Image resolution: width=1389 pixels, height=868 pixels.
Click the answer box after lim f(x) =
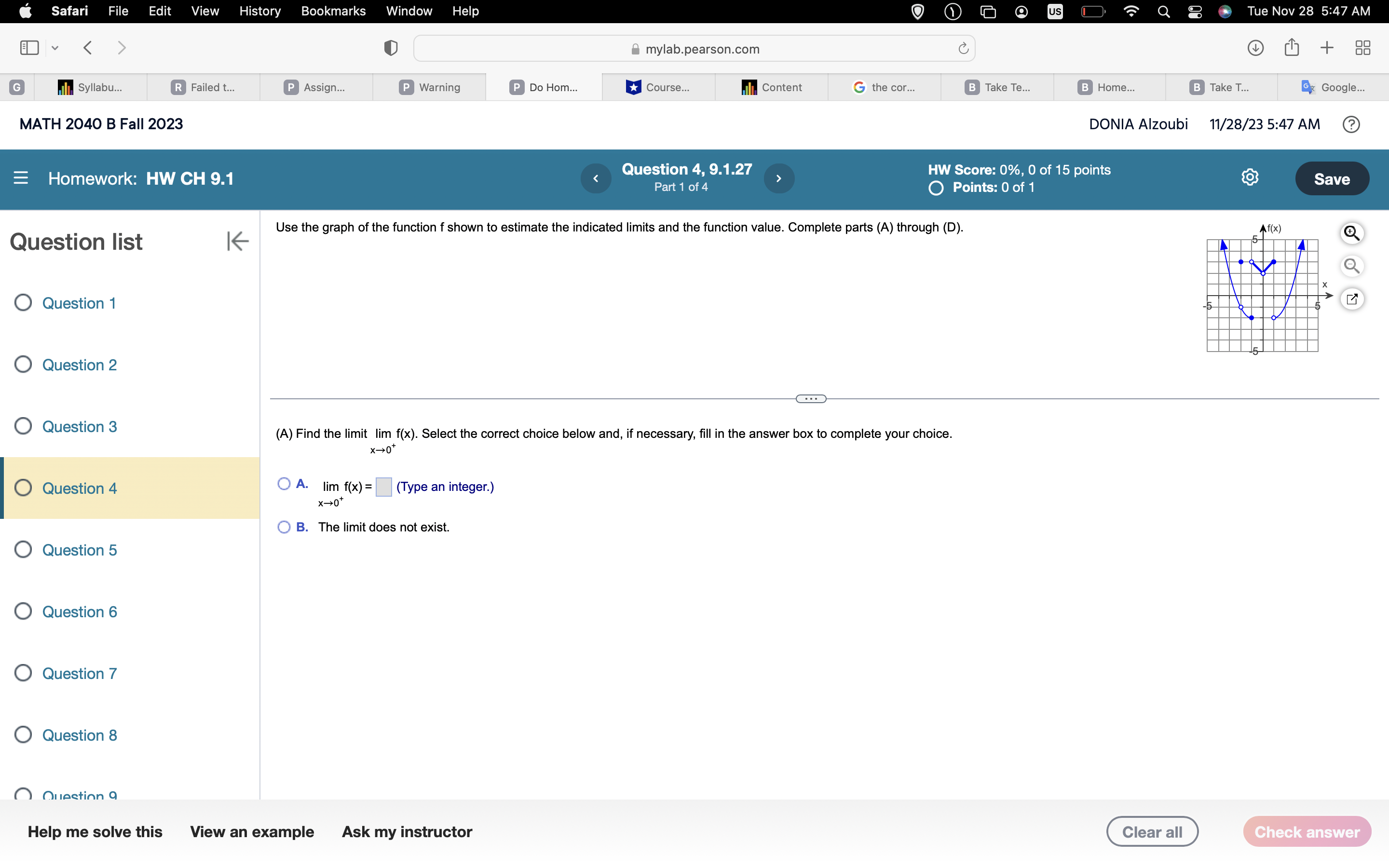(x=383, y=486)
